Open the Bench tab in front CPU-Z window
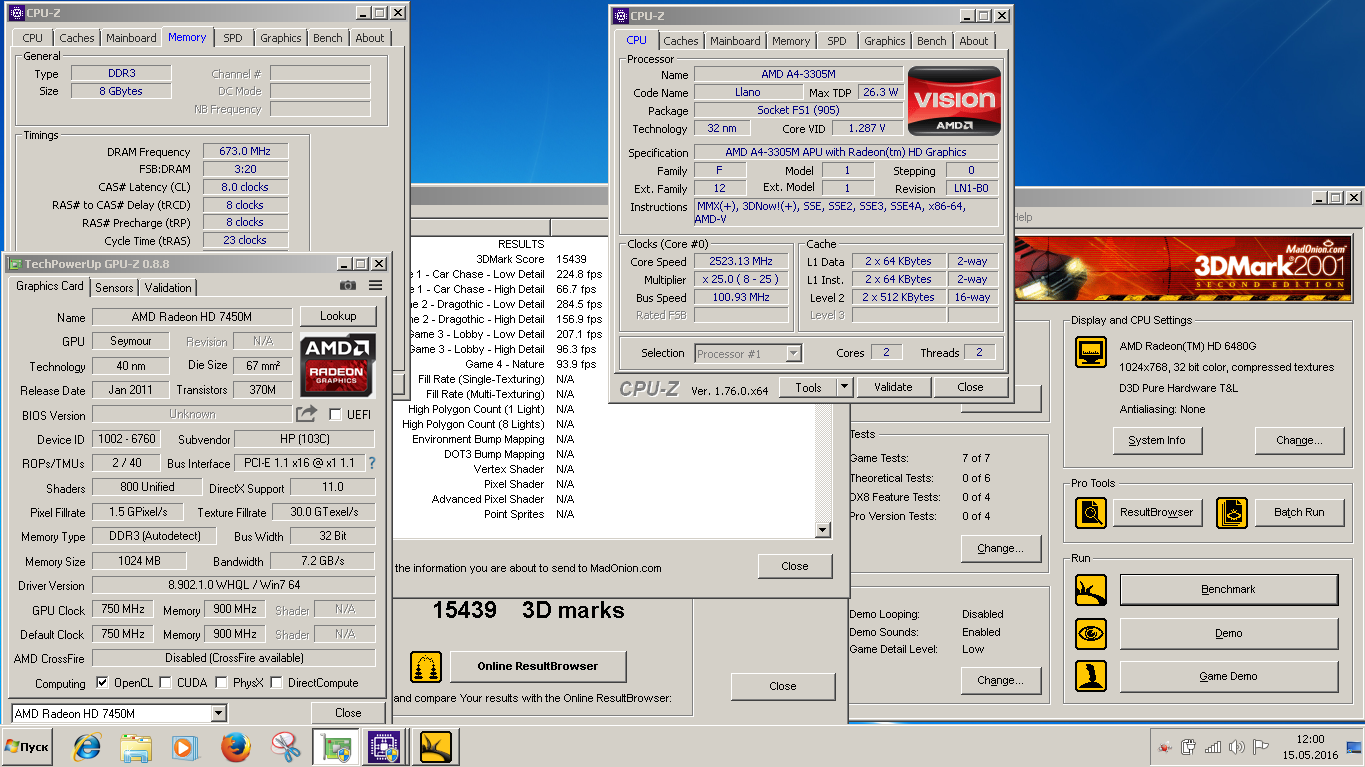Screen dimensions: 1365x767 click(931, 41)
